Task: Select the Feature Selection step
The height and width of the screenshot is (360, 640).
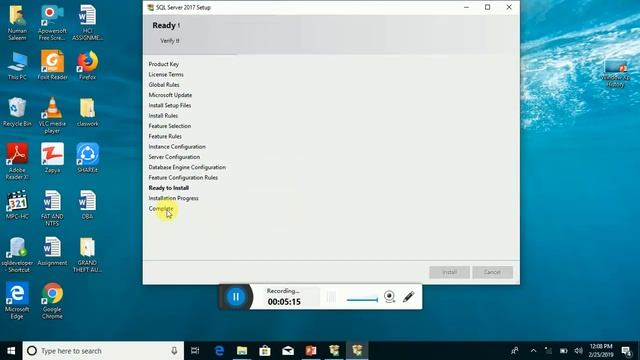Action: click(170, 126)
